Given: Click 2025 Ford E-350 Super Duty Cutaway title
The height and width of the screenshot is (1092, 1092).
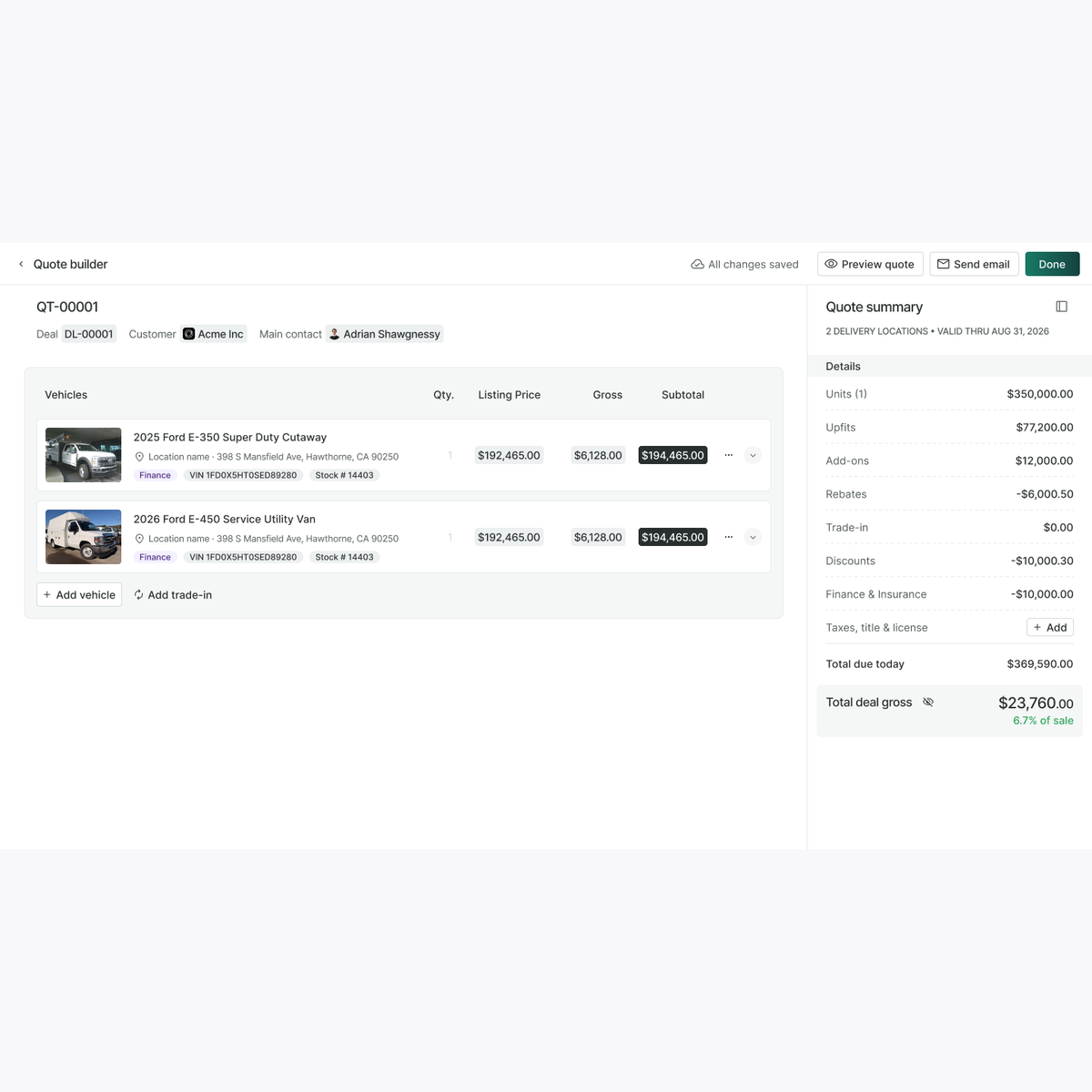Looking at the screenshot, I should (230, 438).
